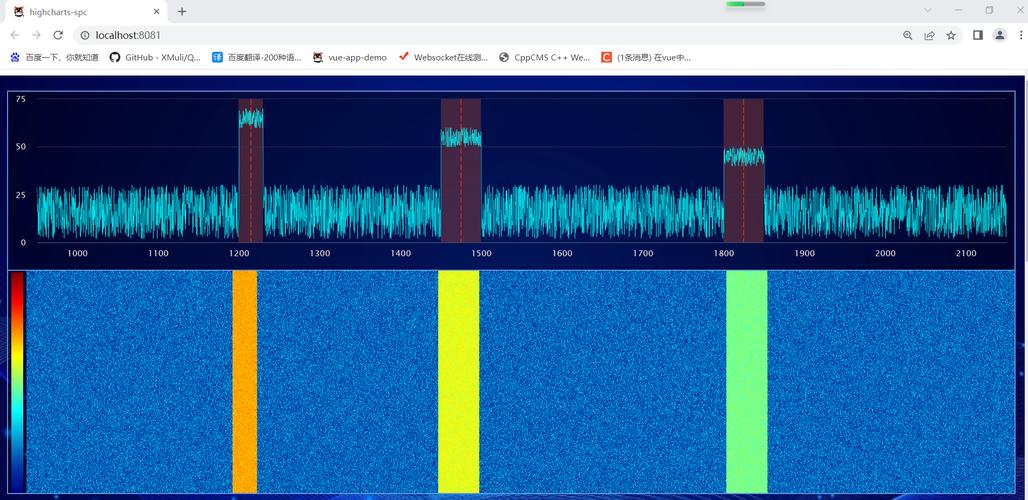The image size is (1028, 500).
Task: Share this page via share icon
Action: click(930, 35)
